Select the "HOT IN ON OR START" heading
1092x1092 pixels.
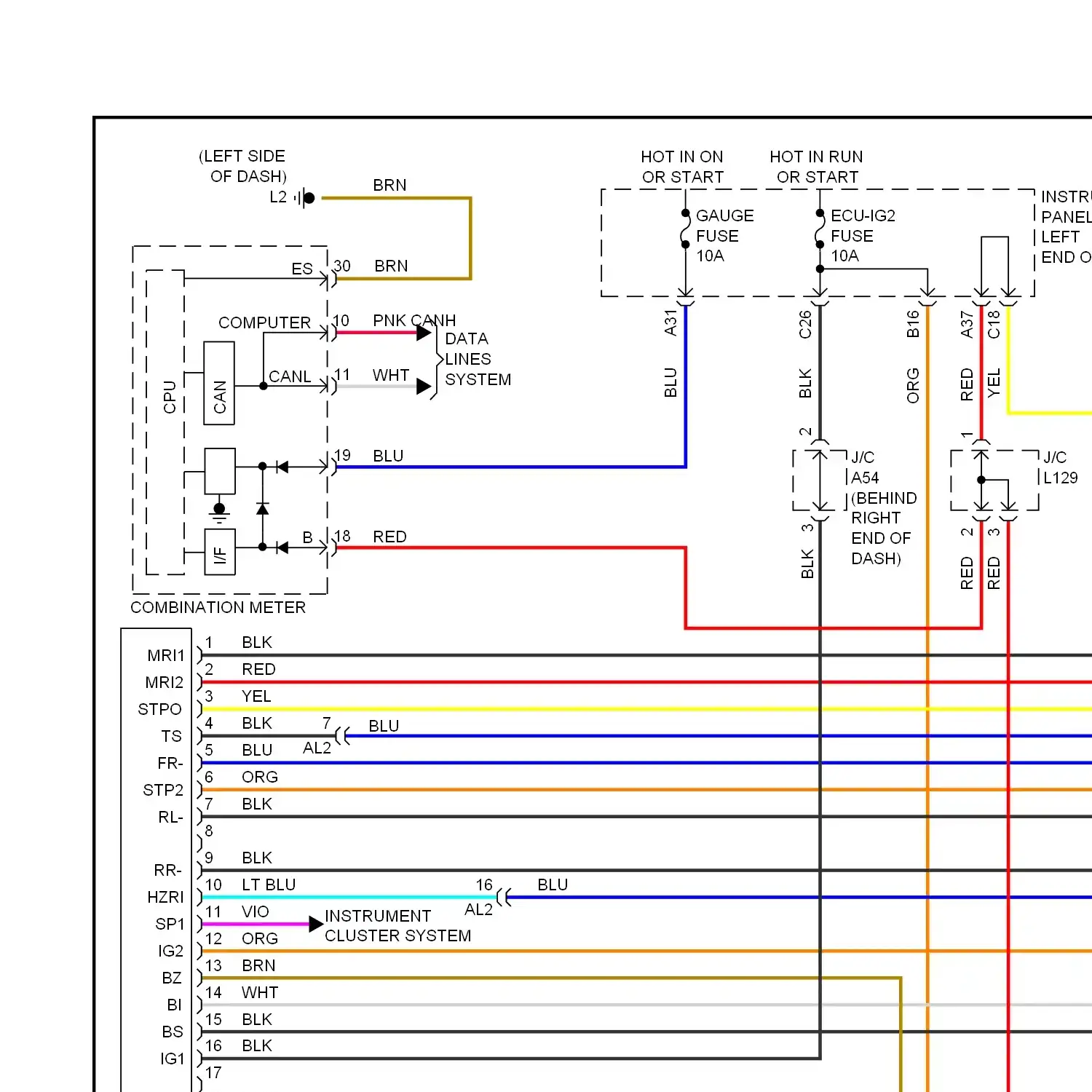pyautogui.click(x=682, y=167)
